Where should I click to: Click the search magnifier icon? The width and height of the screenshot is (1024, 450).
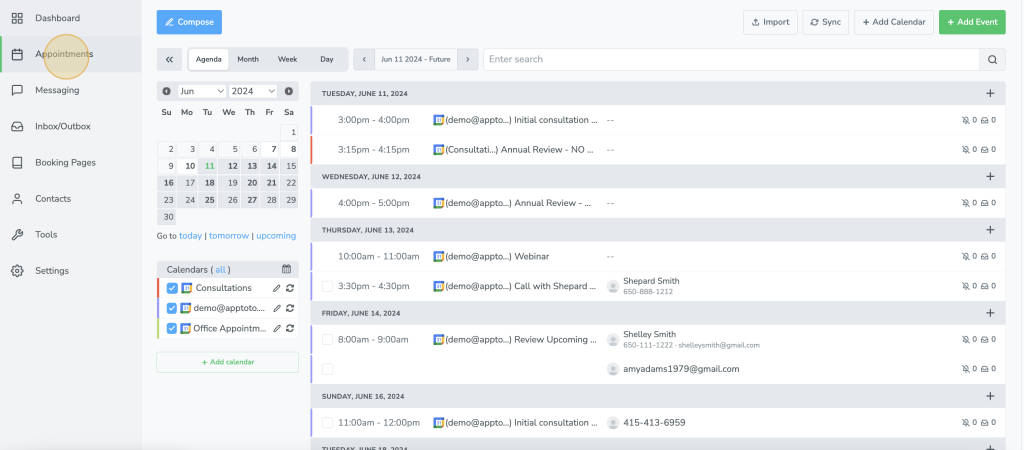(x=992, y=59)
